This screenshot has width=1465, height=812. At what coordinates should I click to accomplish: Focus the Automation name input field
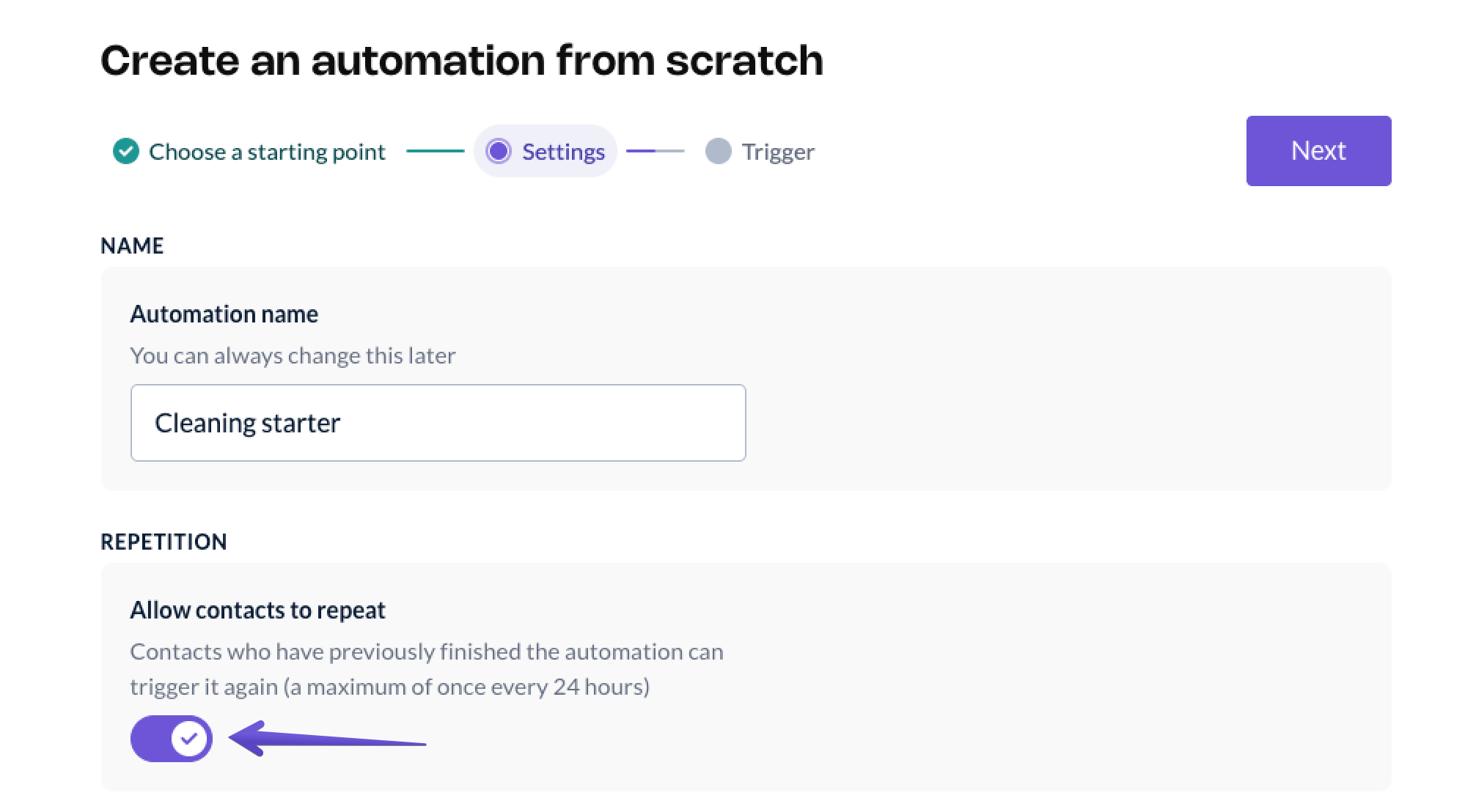coord(438,423)
